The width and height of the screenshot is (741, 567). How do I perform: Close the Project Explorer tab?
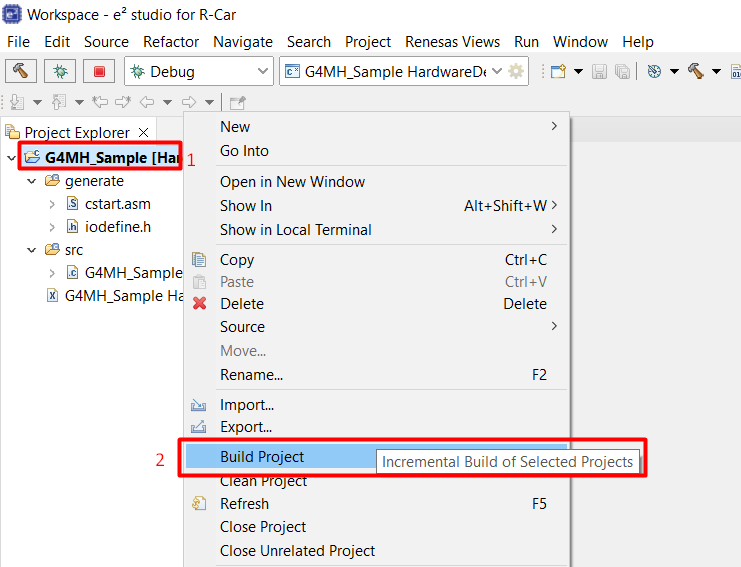coord(143,132)
